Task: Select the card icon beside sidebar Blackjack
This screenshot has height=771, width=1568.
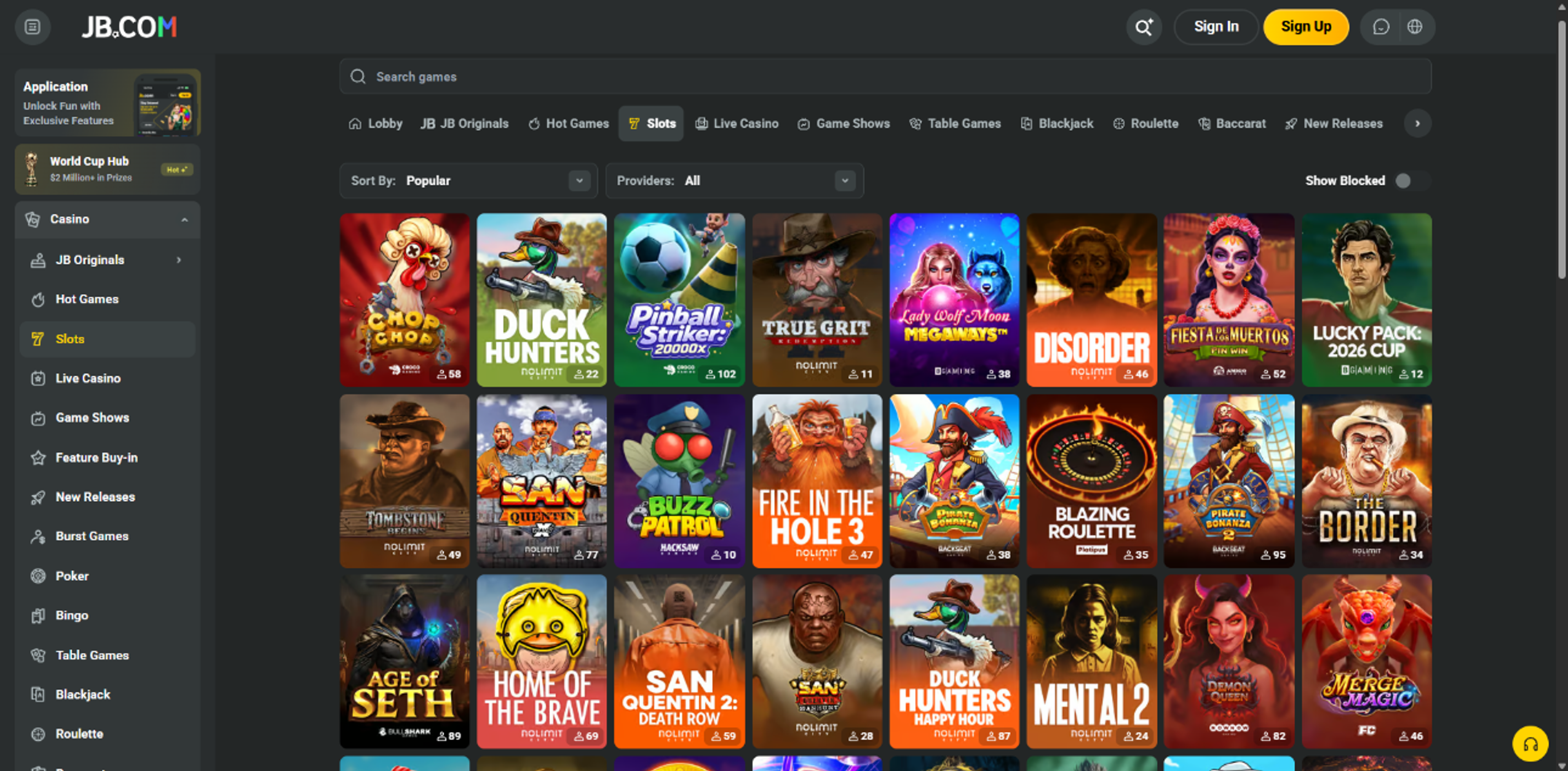Action: (x=38, y=694)
